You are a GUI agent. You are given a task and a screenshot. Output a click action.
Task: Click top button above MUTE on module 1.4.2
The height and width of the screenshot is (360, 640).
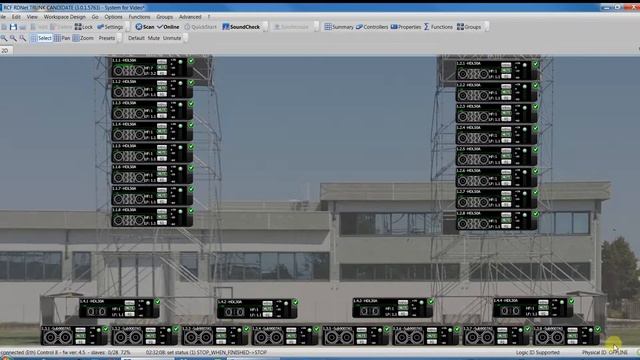[x=267, y=304]
